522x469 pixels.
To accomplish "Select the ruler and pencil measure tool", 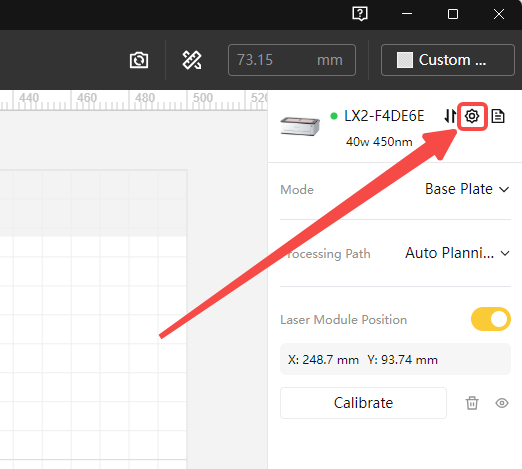I will pyautogui.click(x=192, y=60).
